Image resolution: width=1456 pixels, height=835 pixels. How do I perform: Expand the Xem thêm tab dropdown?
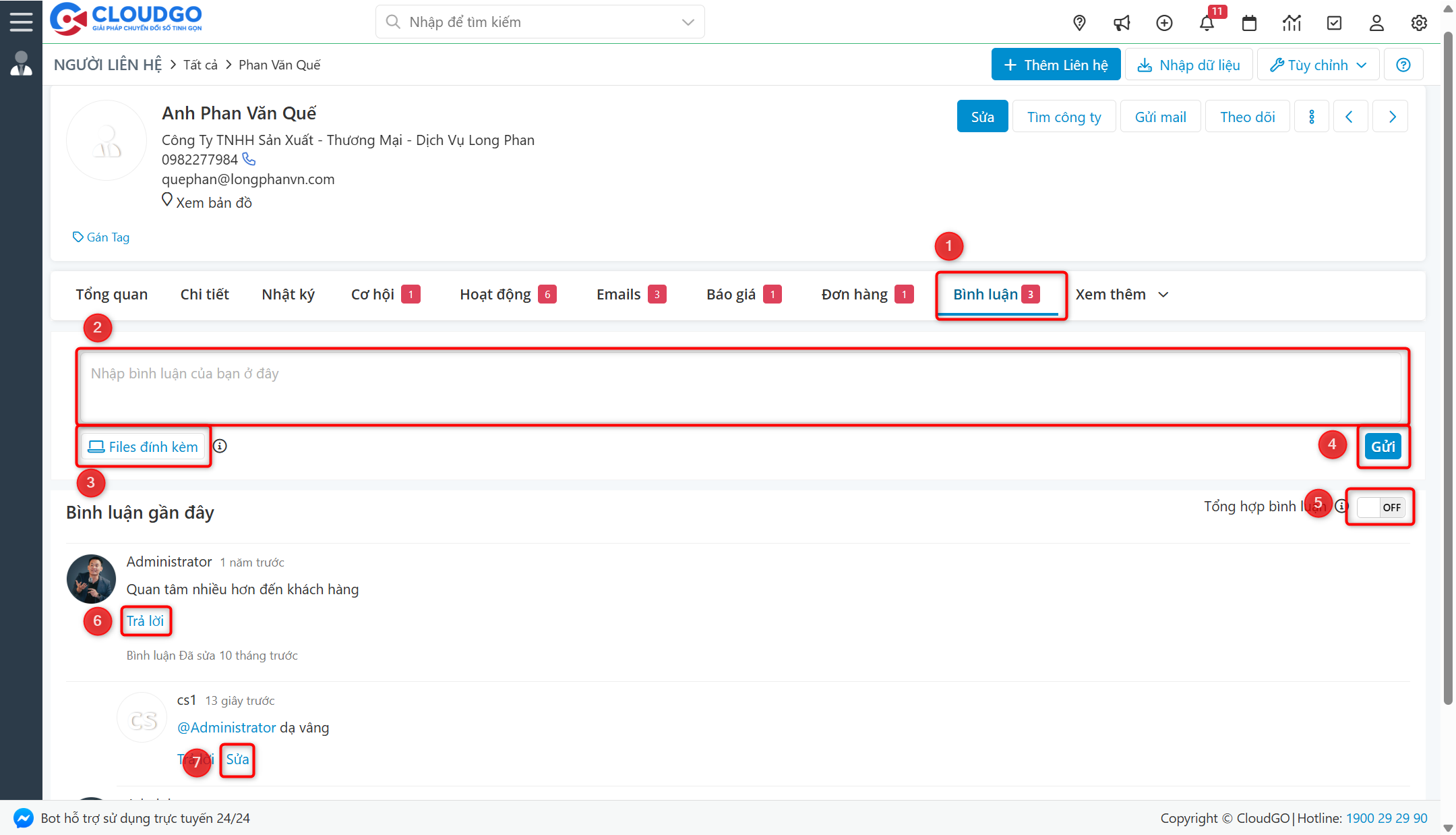[1121, 294]
